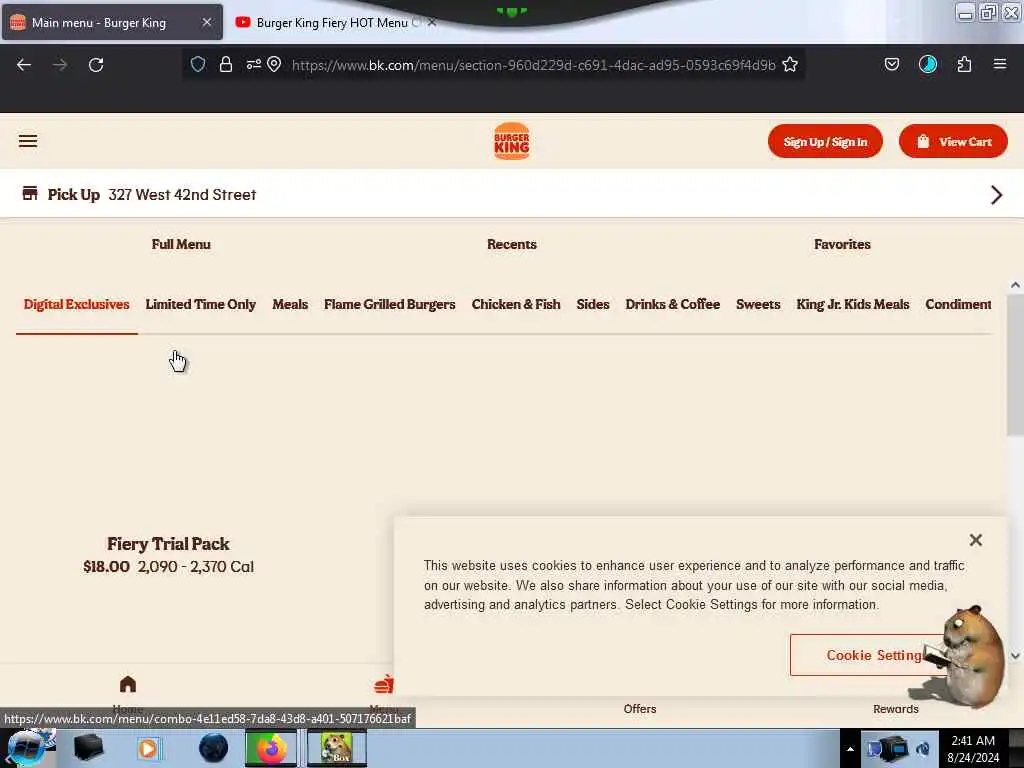Open Offers in the bottom navigation

640,709
